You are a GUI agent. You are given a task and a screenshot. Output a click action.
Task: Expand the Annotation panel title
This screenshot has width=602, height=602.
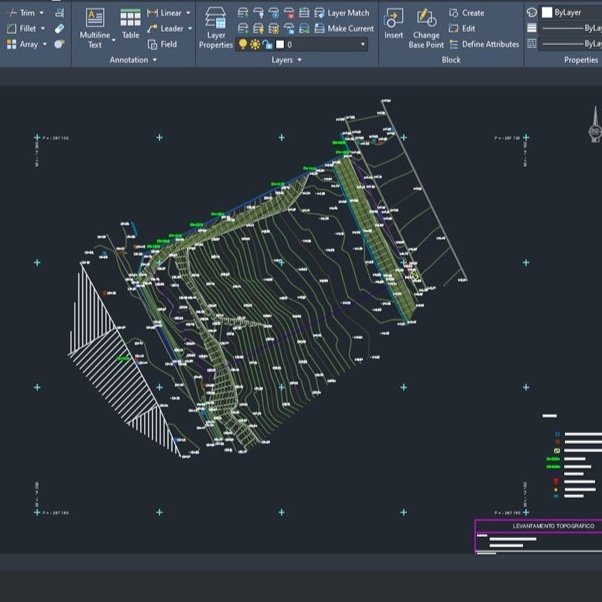[134, 60]
